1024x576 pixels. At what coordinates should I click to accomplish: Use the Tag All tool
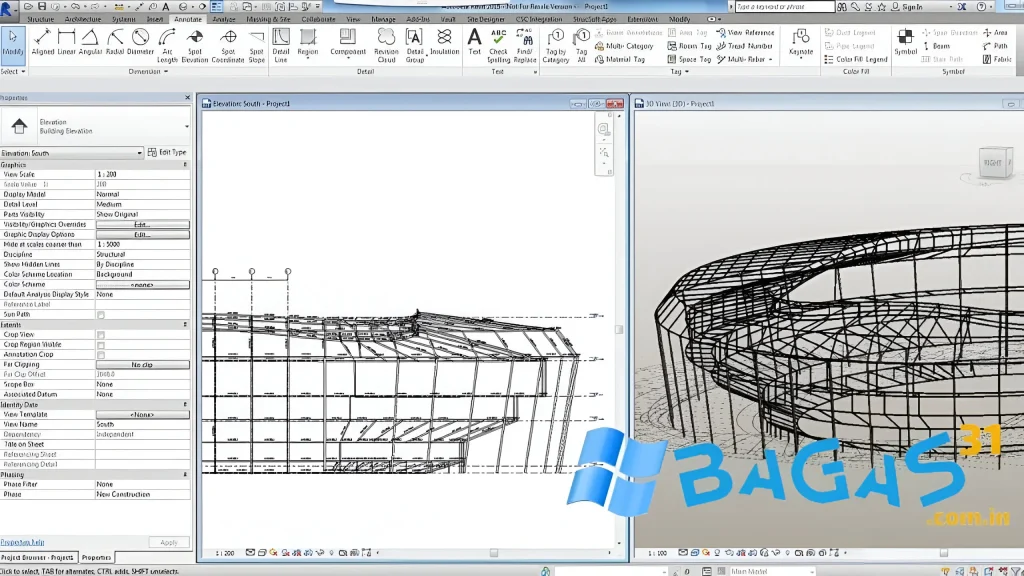tap(581, 46)
